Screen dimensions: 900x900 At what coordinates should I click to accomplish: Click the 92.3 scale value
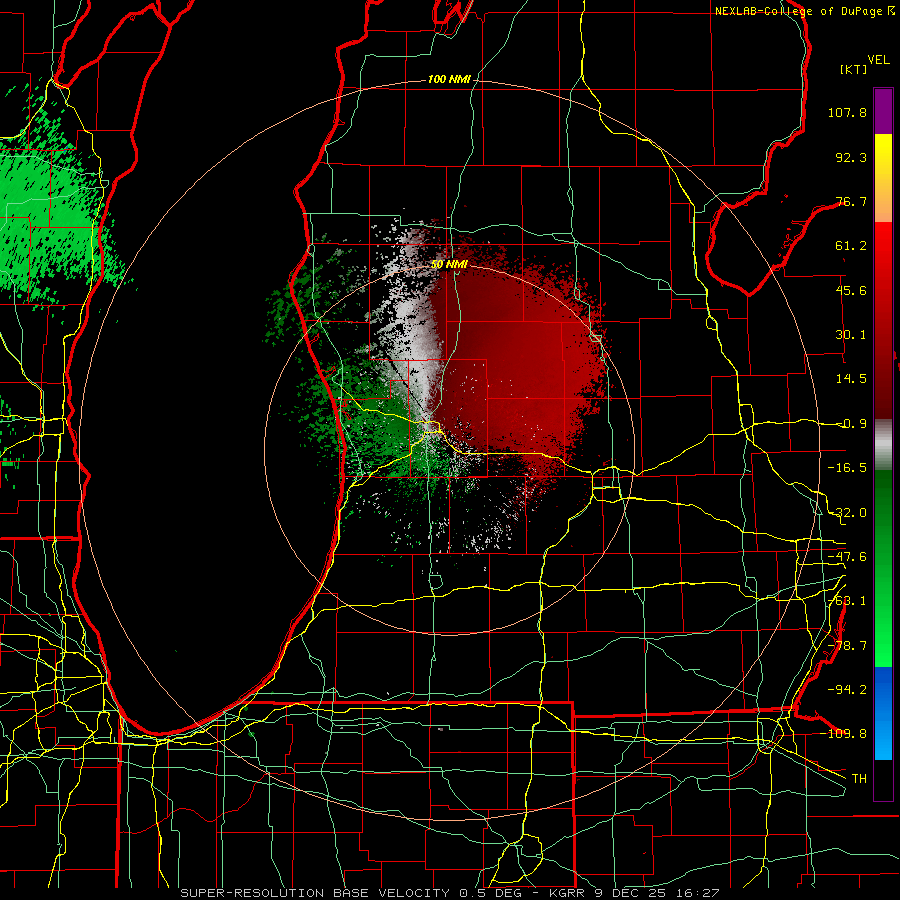tap(851, 157)
